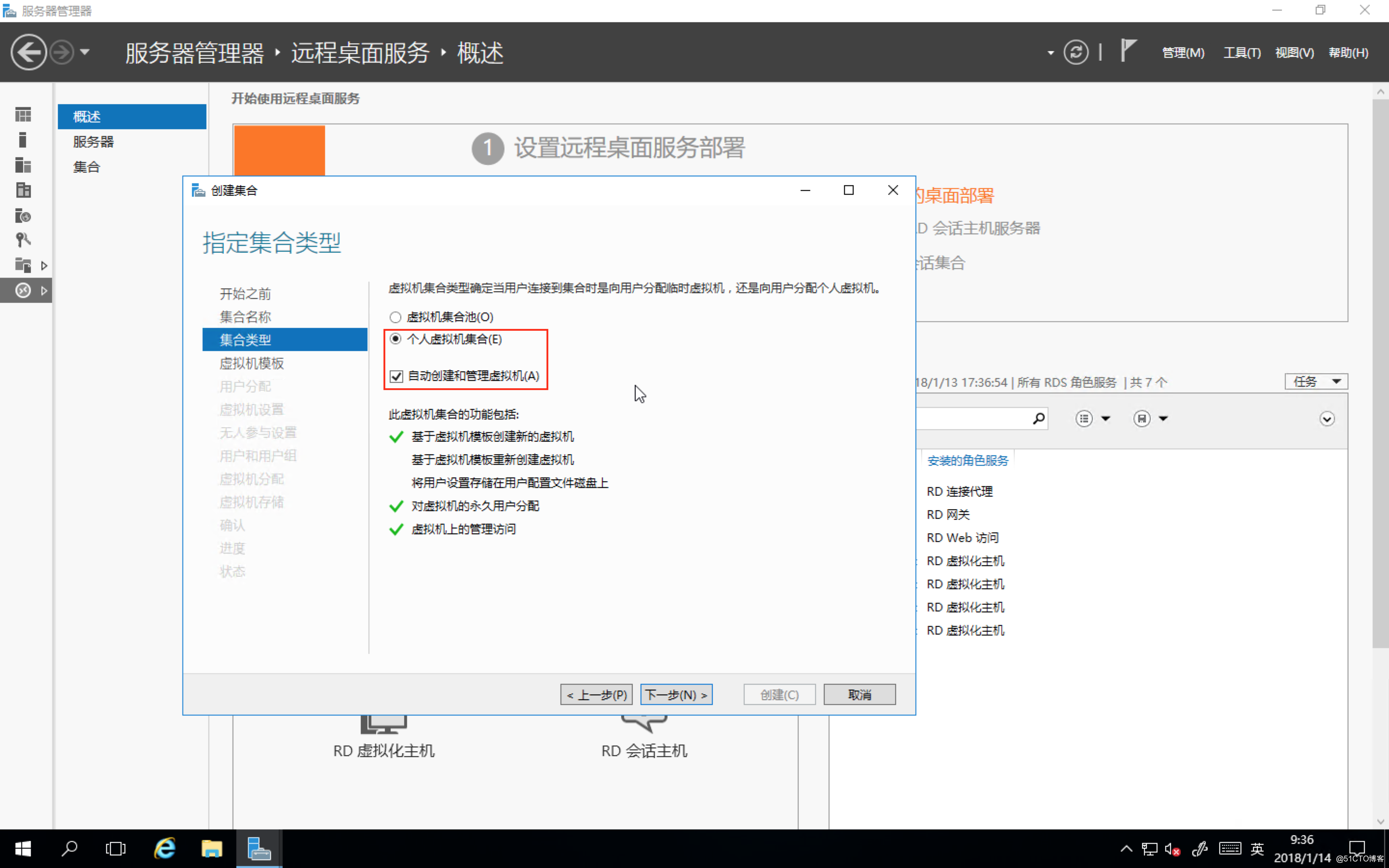Open Task View on the taskbar
The height and width of the screenshot is (868, 1389).
115,849
